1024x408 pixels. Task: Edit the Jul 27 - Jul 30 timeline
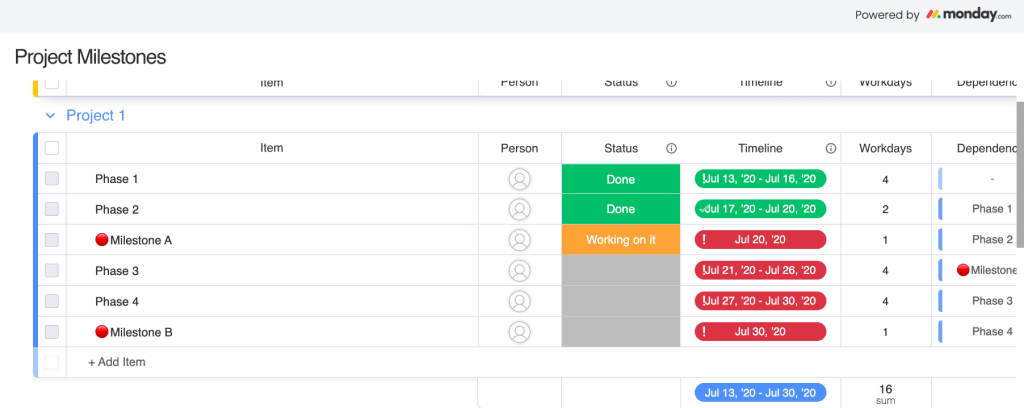click(x=760, y=301)
